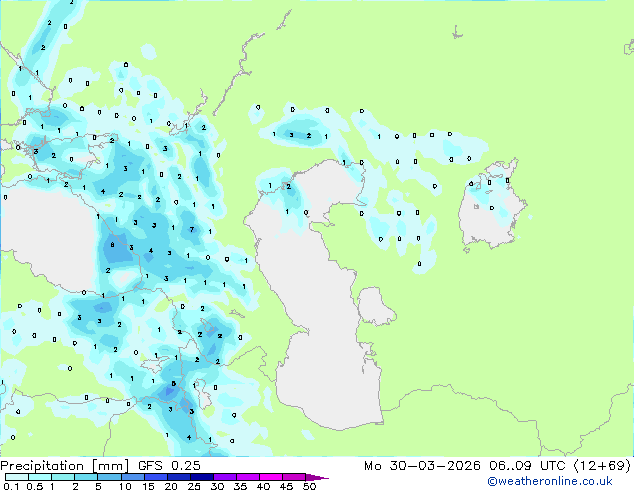Pick the 15–20 mm legend swatch
This screenshot has width=634, height=490.
[x=155, y=477]
